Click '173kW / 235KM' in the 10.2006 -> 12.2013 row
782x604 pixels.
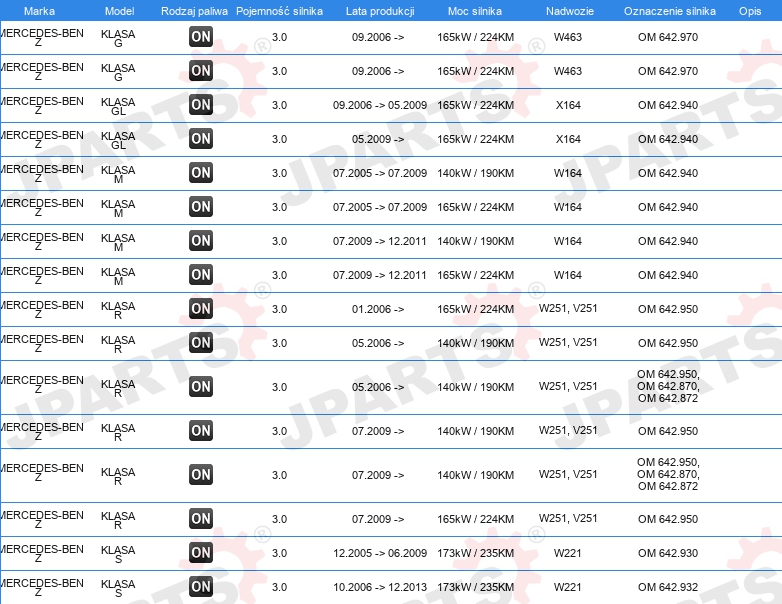coord(475,587)
